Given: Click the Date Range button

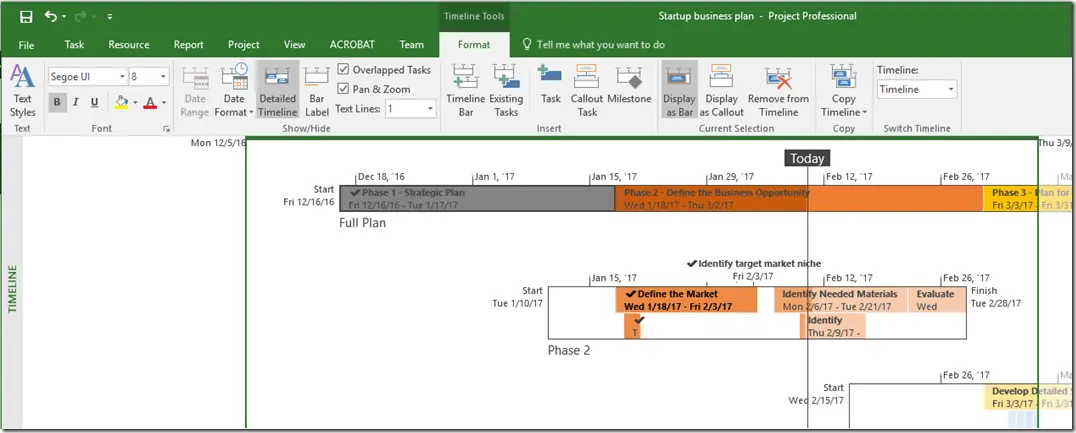Looking at the screenshot, I should click(195, 91).
